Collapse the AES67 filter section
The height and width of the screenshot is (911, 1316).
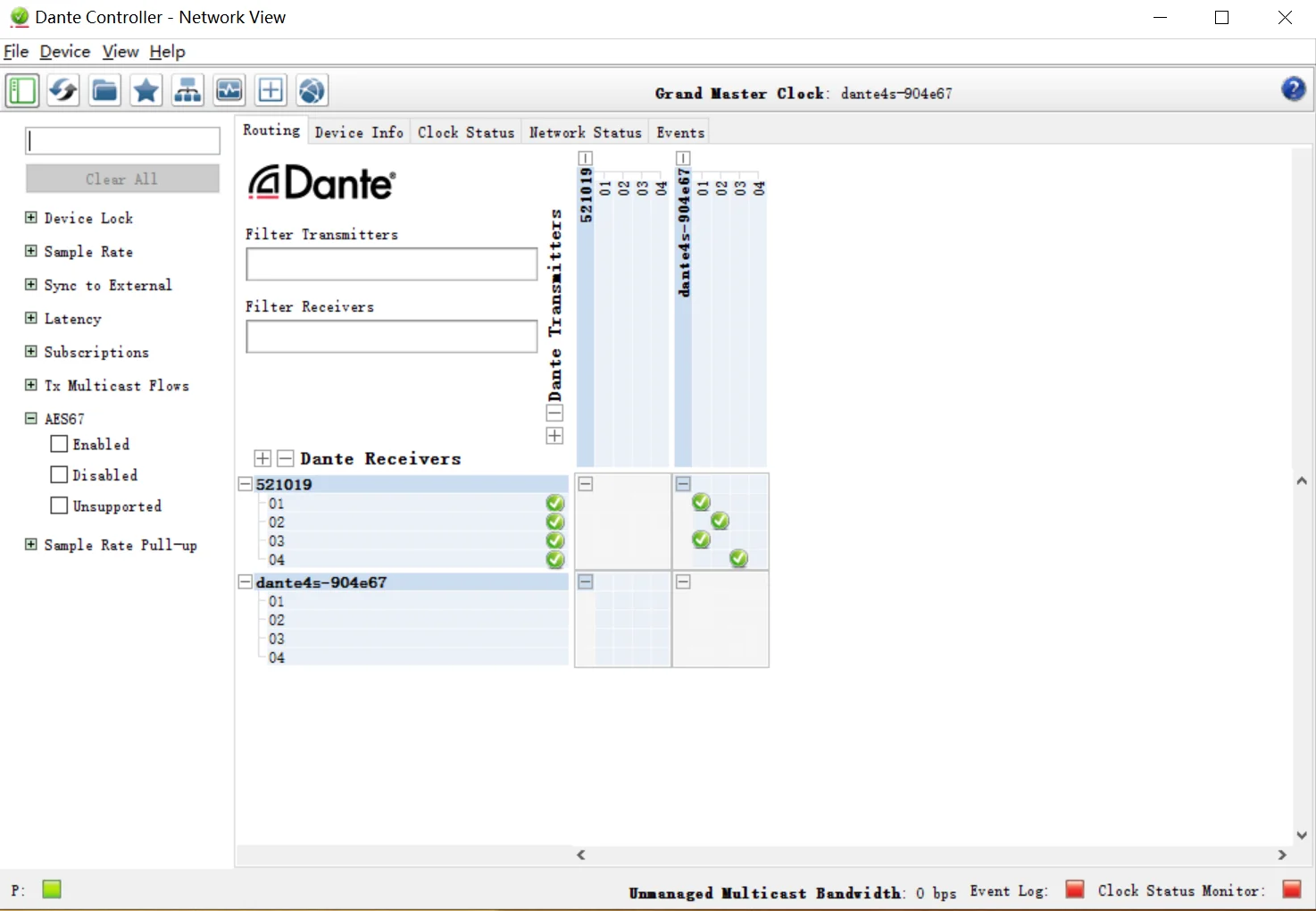click(x=30, y=418)
